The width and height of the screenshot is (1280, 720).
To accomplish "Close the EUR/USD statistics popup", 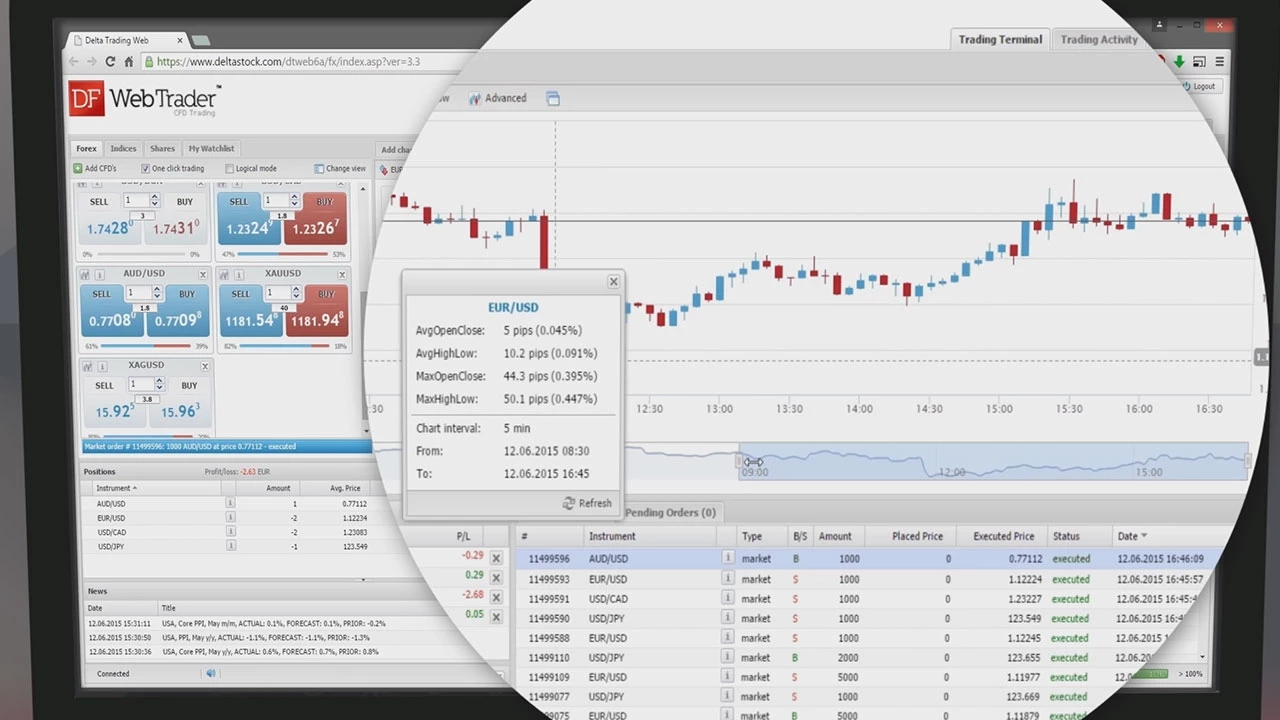I will pos(614,282).
